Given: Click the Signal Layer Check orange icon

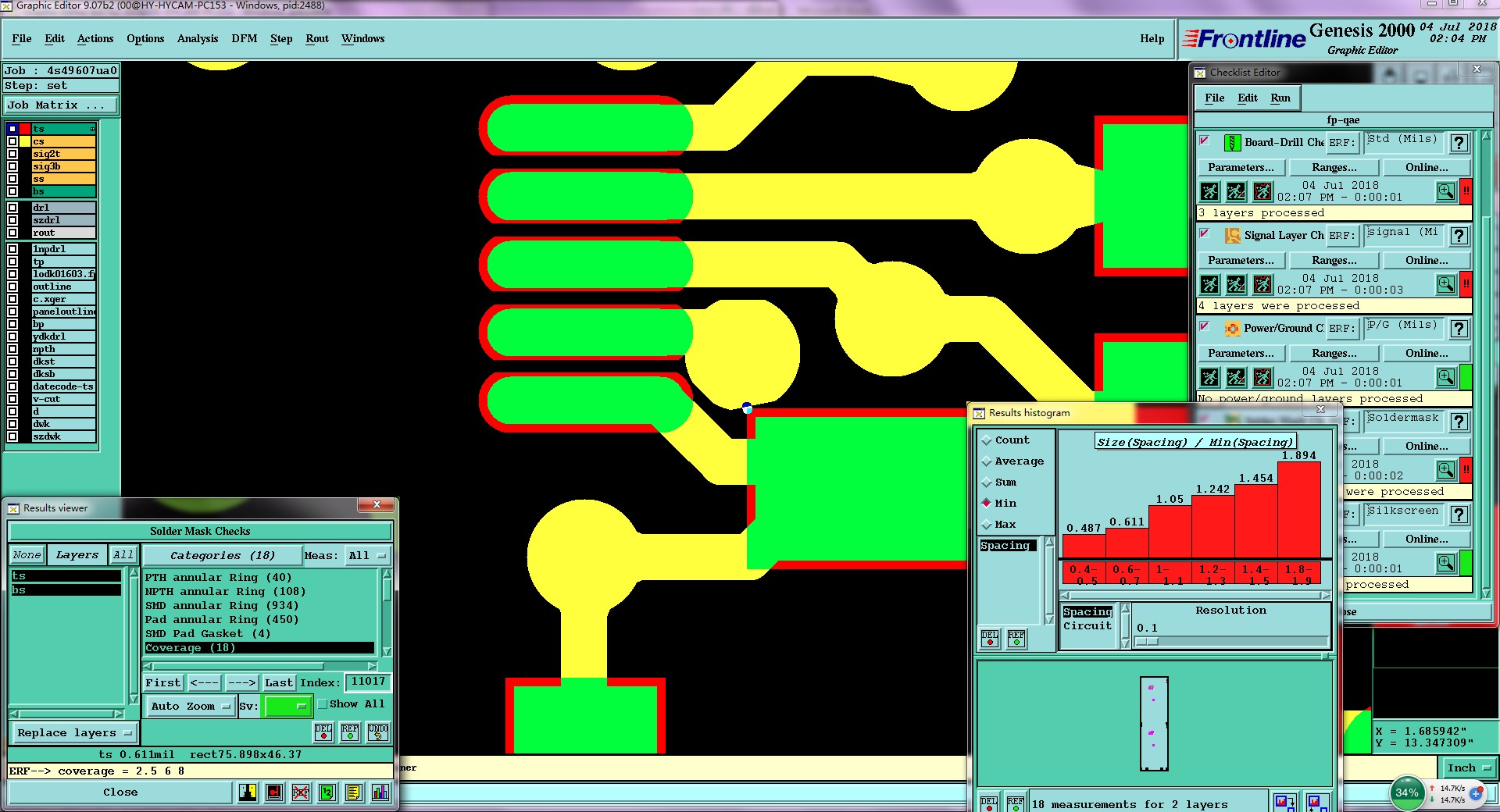Looking at the screenshot, I should tap(1232, 236).
